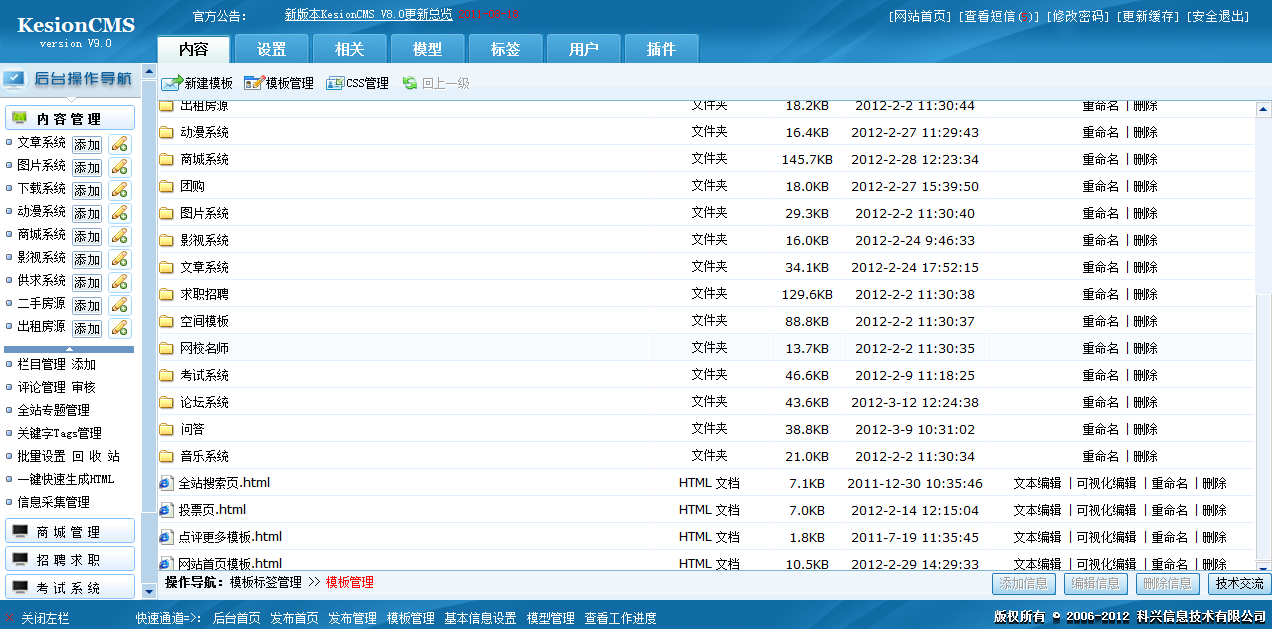Screen dimensions: 1272x629
Task: Open CSS管理 in the toolbar
Action: pyautogui.click(x=357, y=83)
